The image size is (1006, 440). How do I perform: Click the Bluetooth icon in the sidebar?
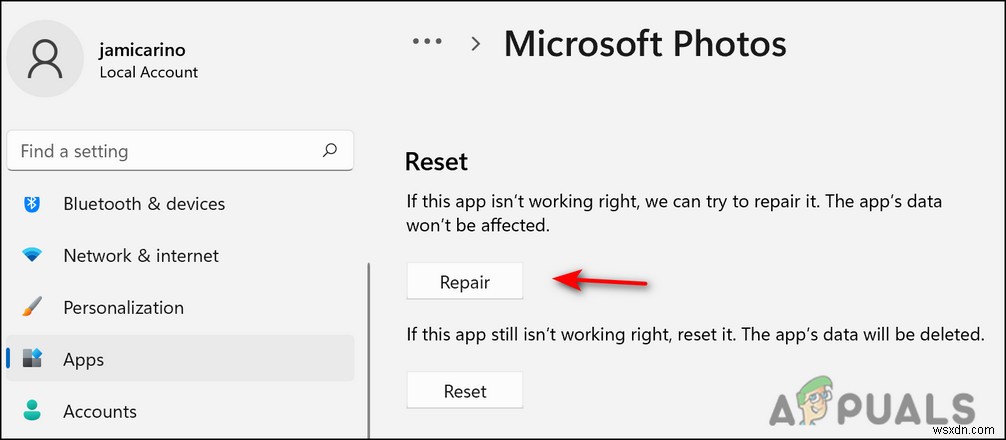(32, 204)
